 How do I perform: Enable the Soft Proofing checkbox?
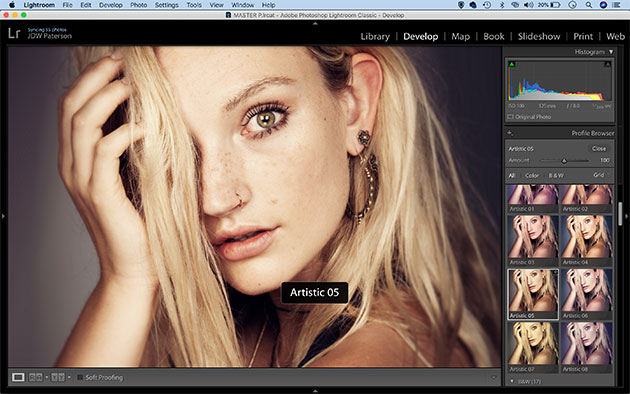[x=80, y=377]
